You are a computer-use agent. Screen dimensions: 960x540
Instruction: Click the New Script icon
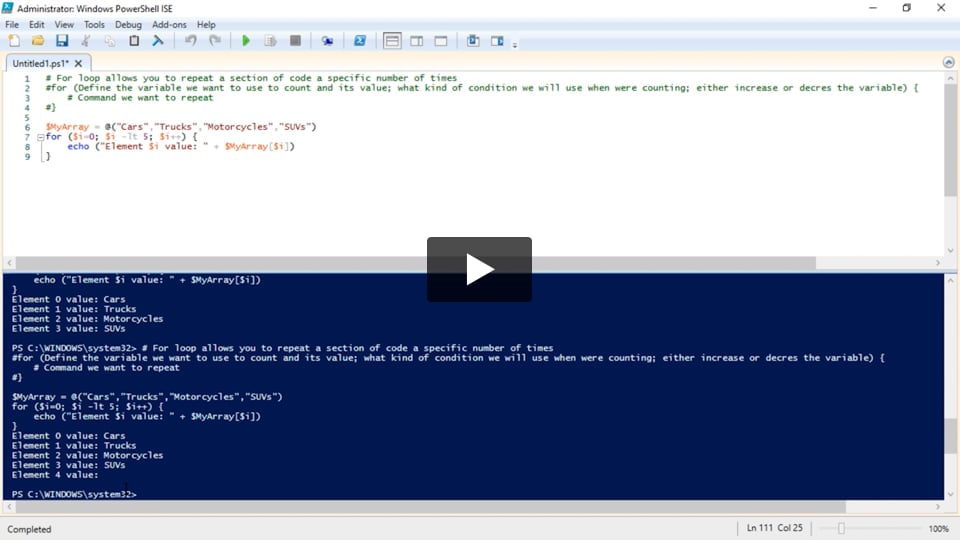[x=14, y=41]
